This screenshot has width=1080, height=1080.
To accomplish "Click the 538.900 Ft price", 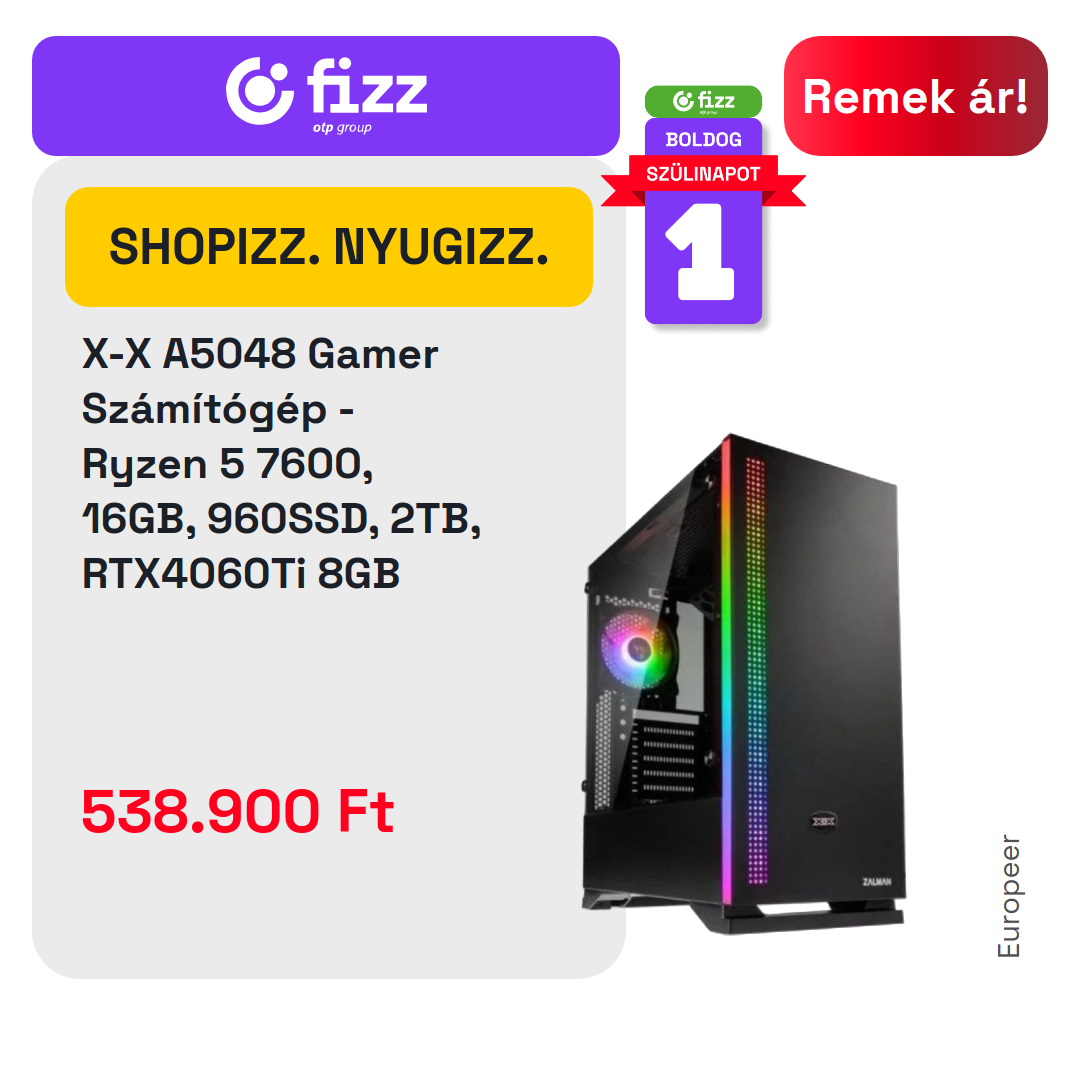I will (238, 811).
